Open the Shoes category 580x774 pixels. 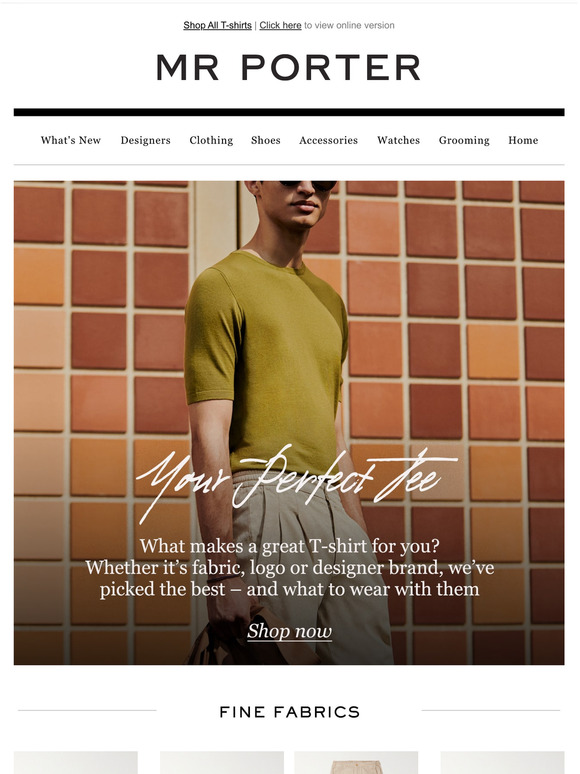coord(266,140)
